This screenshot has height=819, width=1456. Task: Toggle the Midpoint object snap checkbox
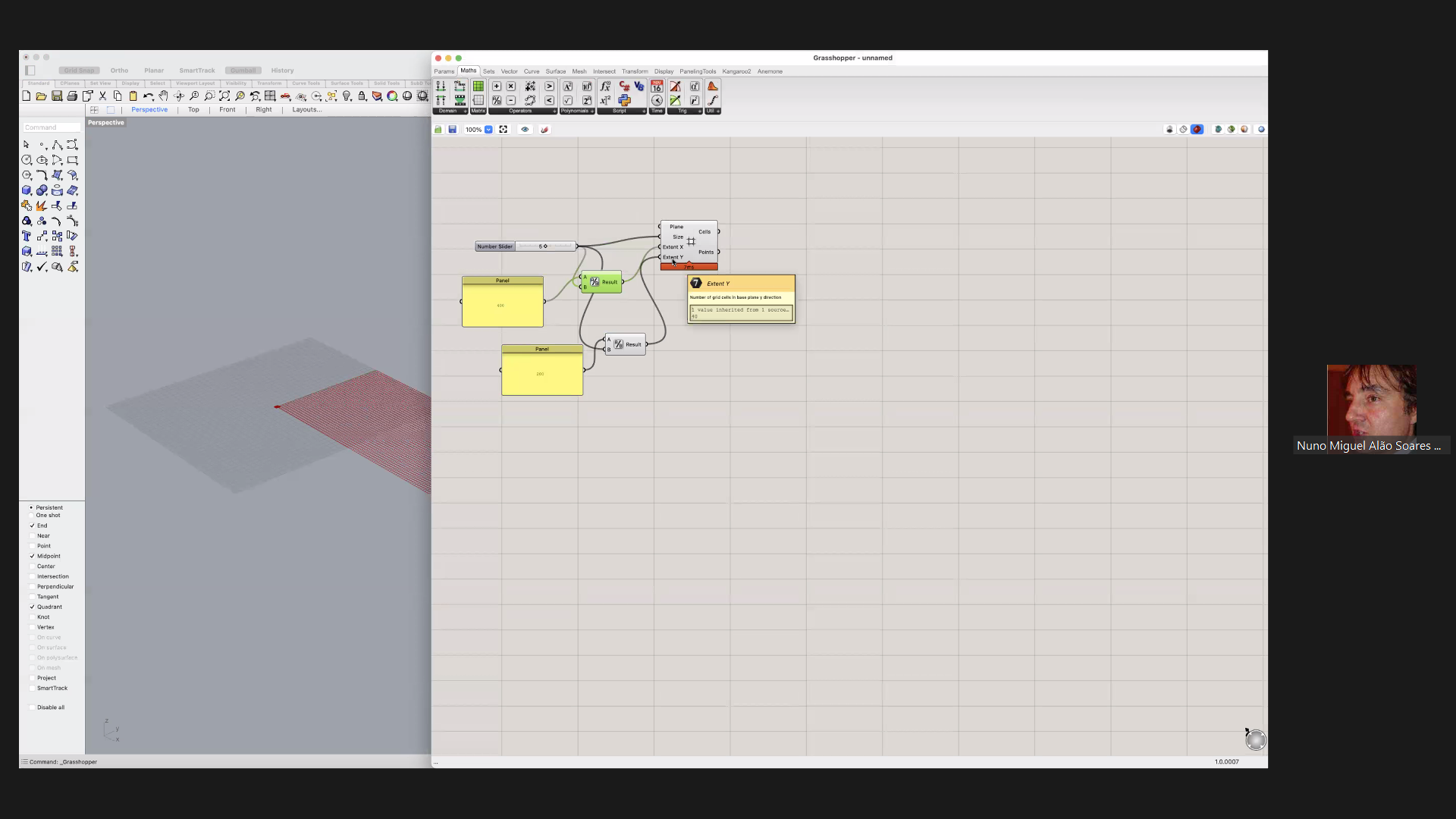click(32, 556)
